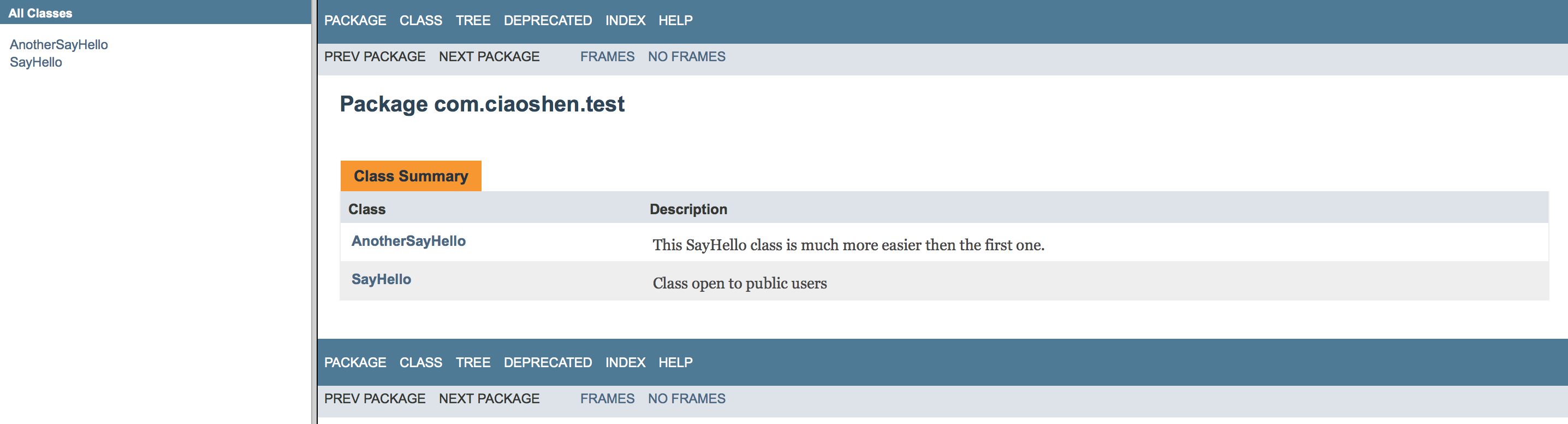Open SayHello class in summary table
Screen dimensions: 1568x424
tap(381, 280)
